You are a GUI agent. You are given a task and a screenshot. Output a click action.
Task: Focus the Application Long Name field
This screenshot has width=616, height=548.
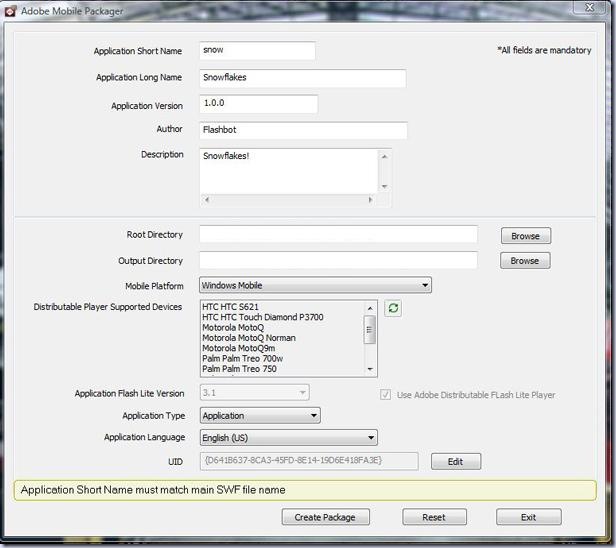coord(302,78)
